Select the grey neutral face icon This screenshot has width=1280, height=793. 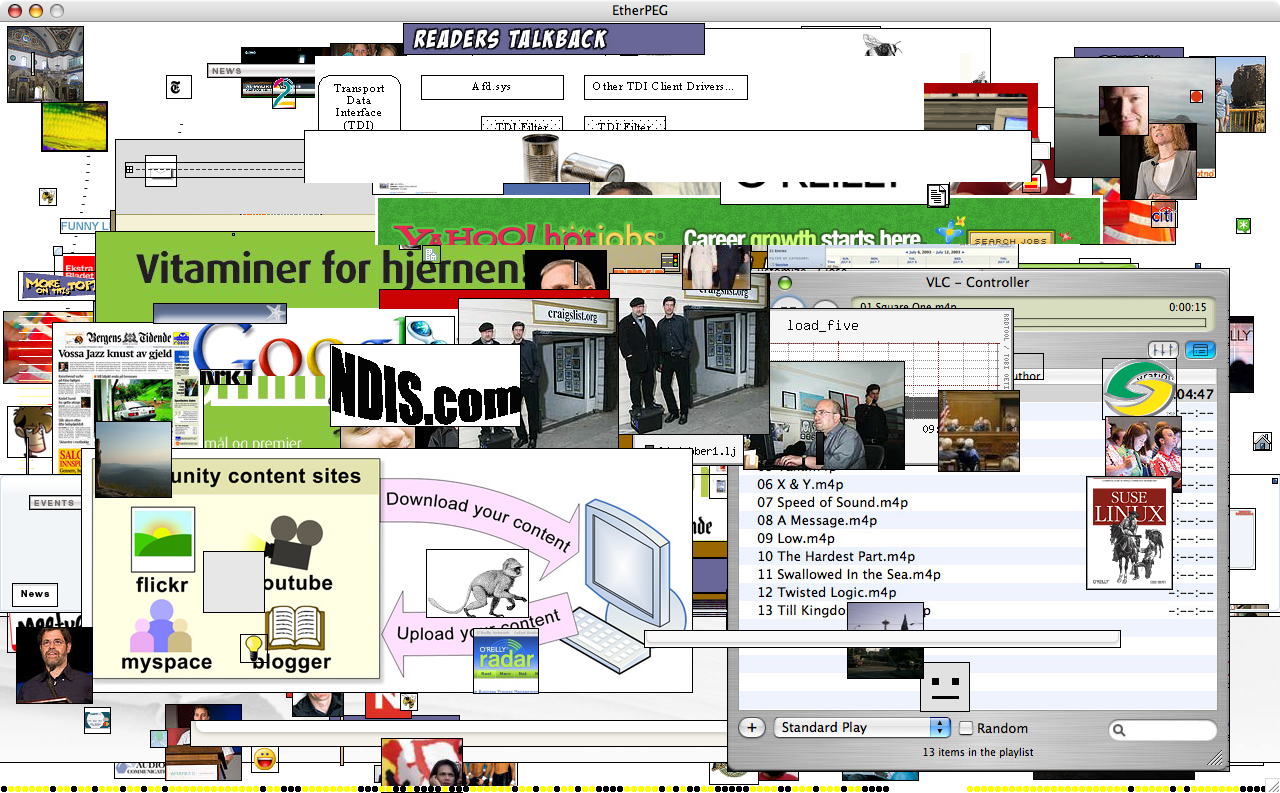(x=945, y=686)
